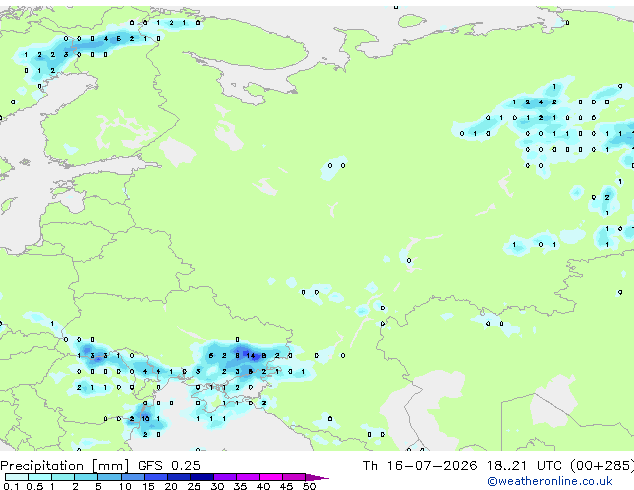Select the 0.1–0.5 mm legend swatch
634x490 pixels.
[17, 477]
